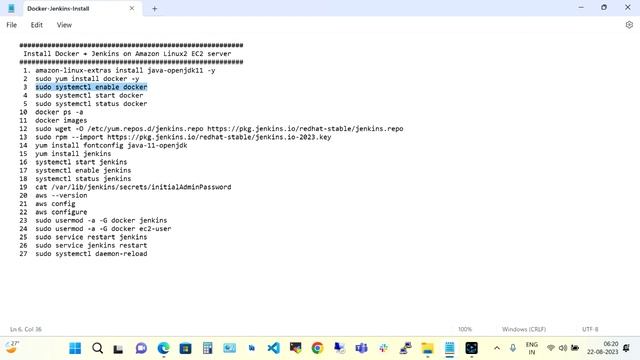The image size is (640, 360).
Task: Click the 'systemctl start jenkins' line
Action: [81, 162]
